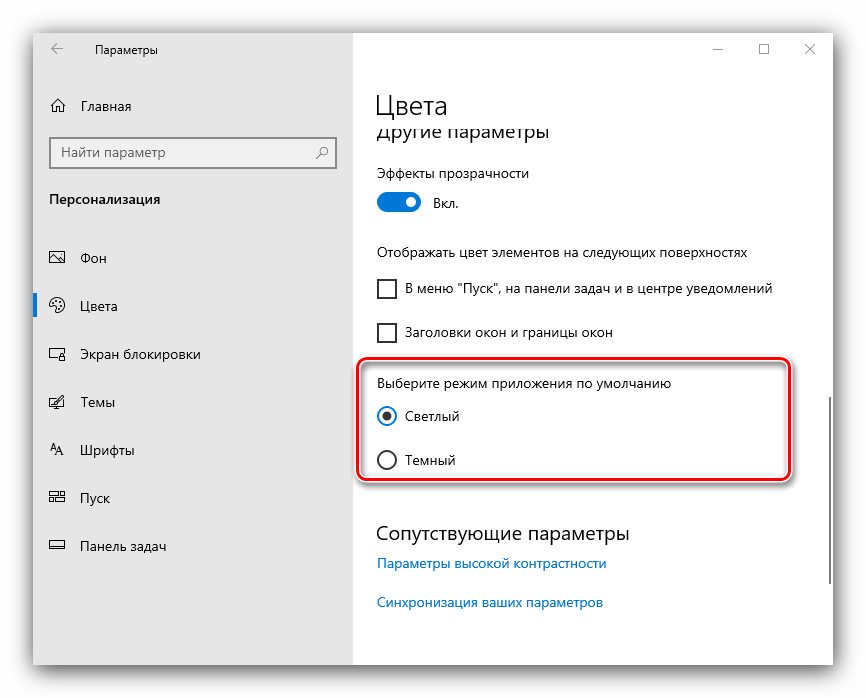Click the Панель задач taskbar icon

tap(57, 546)
